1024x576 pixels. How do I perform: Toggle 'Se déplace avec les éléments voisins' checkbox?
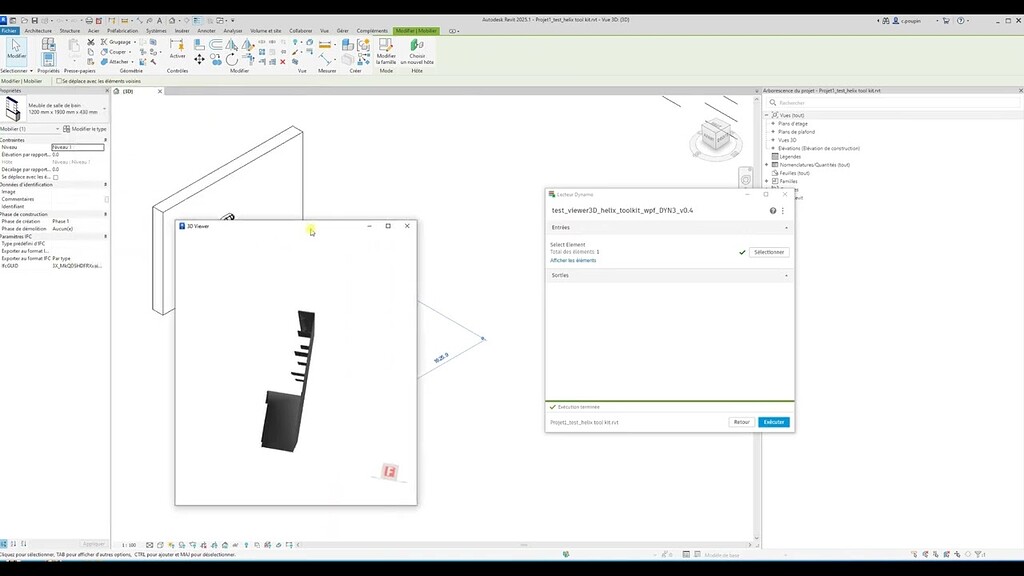[x=59, y=81]
